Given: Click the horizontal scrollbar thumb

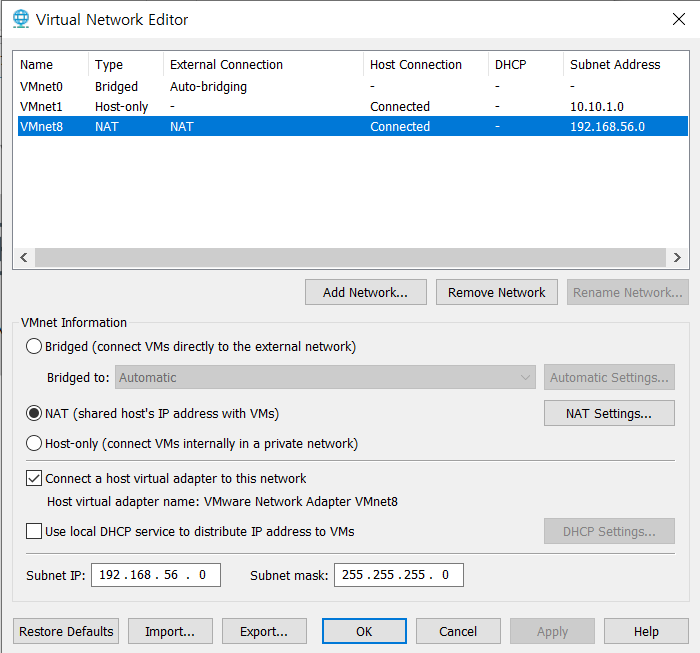Looking at the screenshot, I should coord(350,258).
